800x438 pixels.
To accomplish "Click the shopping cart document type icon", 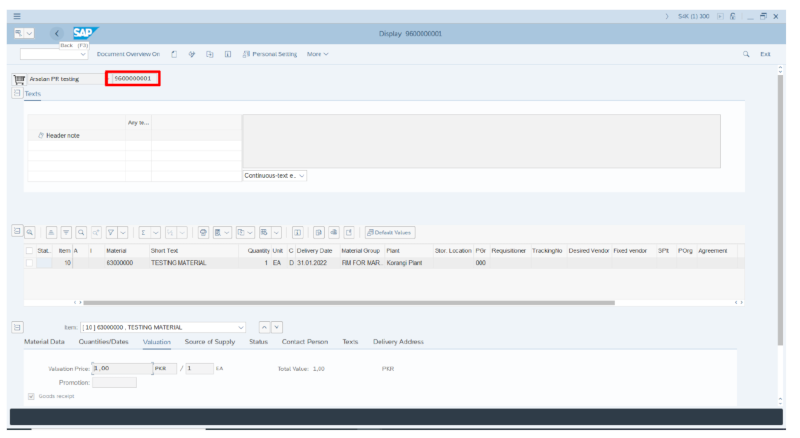I will pyautogui.click(x=18, y=78).
